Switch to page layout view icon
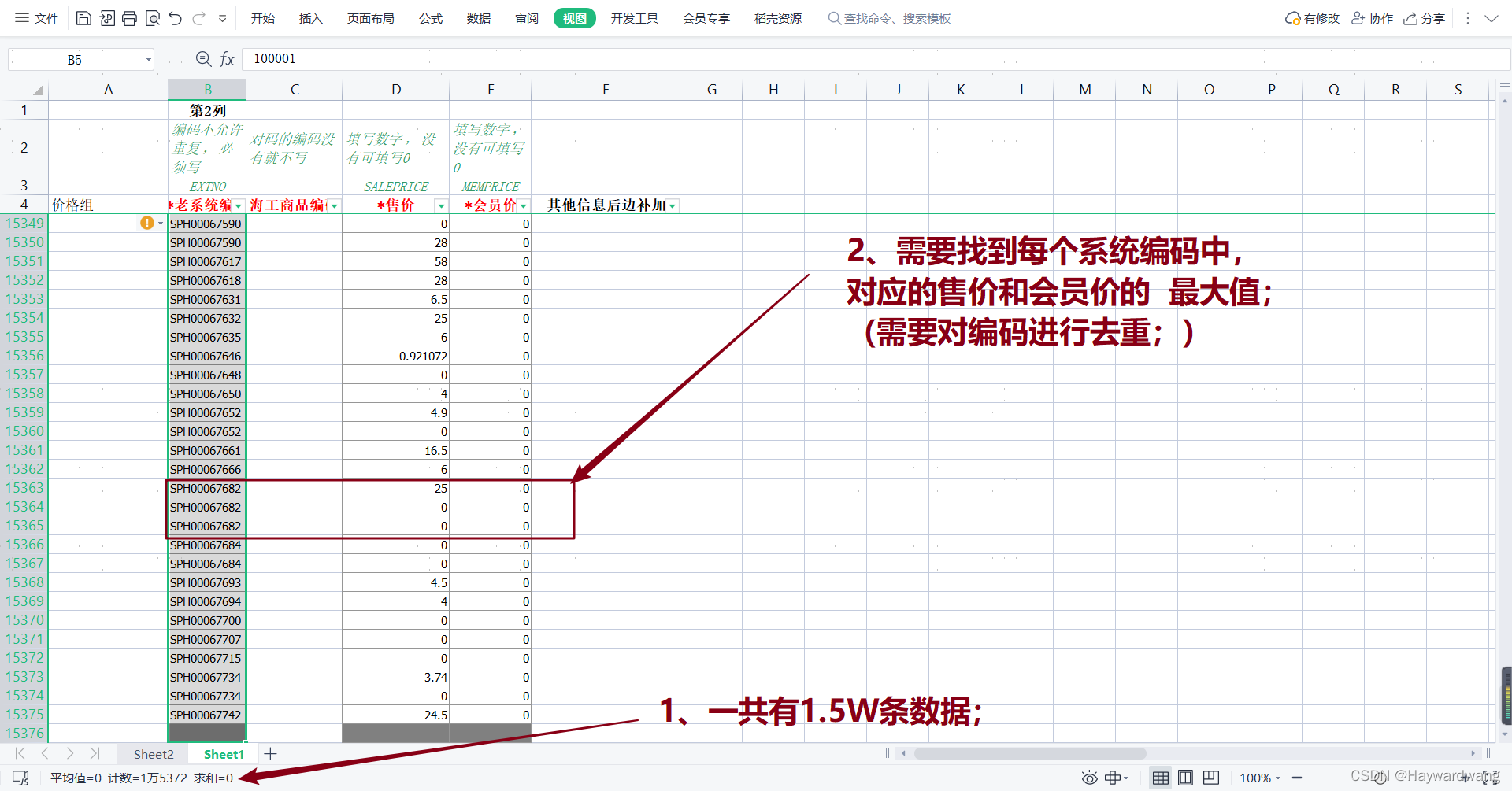Image resolution: width=1512 pixels, height=791 pixels. click(1185, 778)
